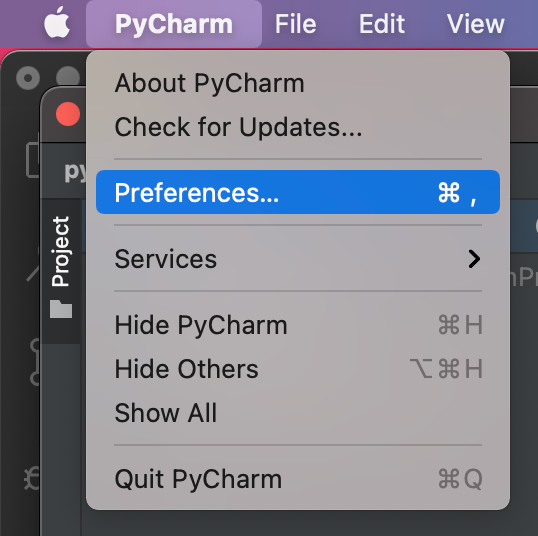
Task: Click the folder icon below Project label
Action: [x=61, y=309]
